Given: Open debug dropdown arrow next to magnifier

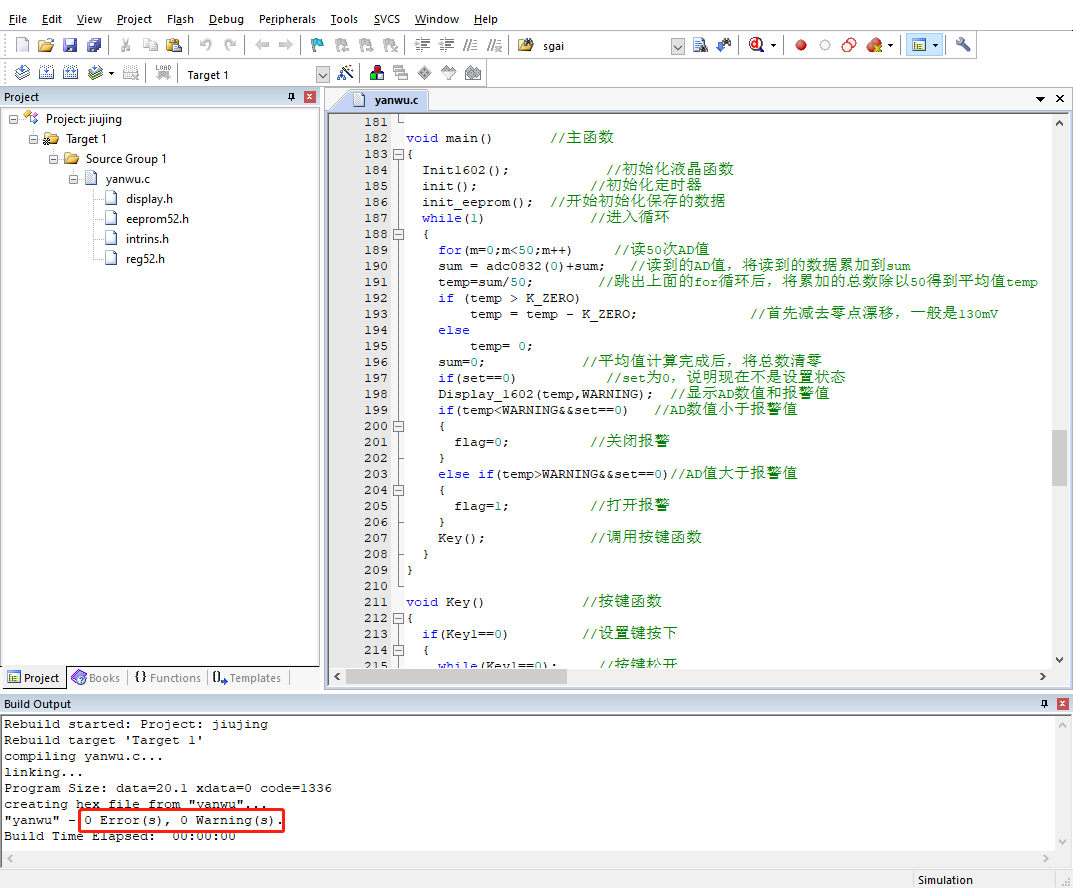Looking at the screenshot, I should 773,46.
